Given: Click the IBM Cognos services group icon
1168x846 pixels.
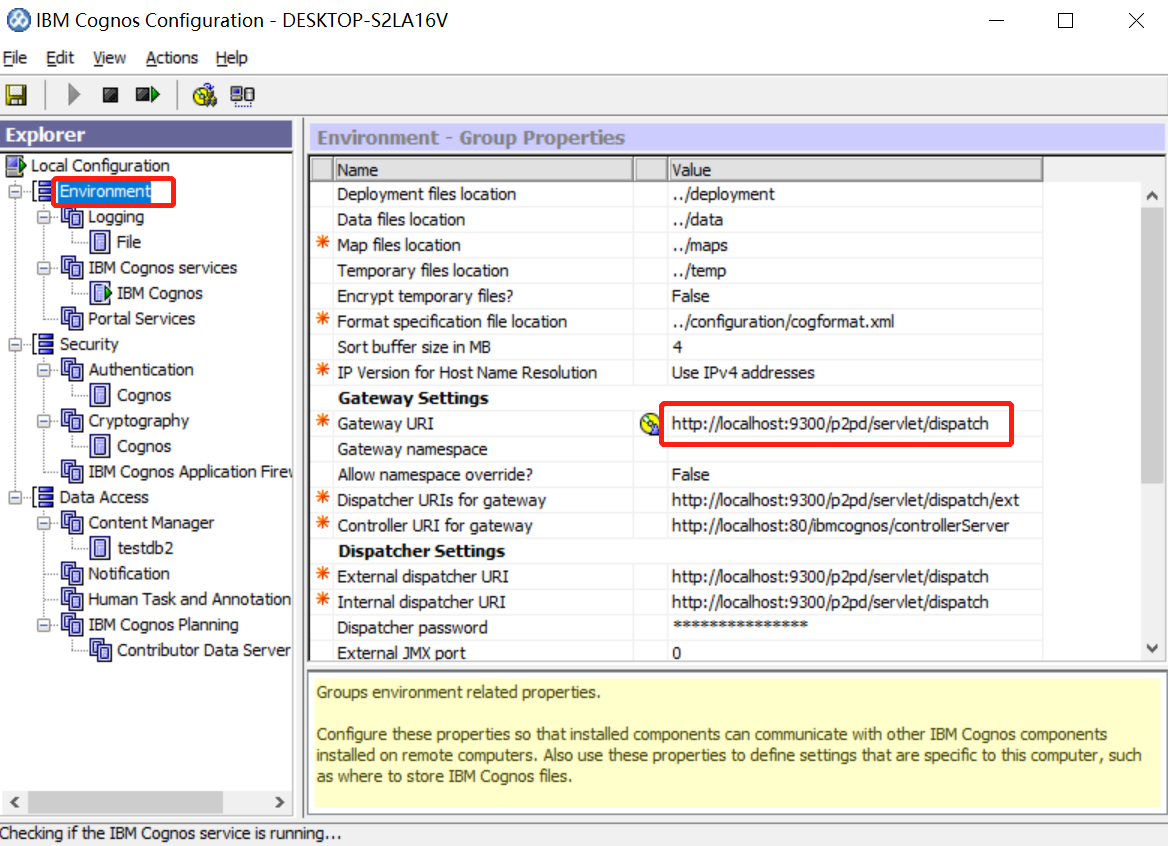Looking at the screenshot, I should [x=72, y=267].
